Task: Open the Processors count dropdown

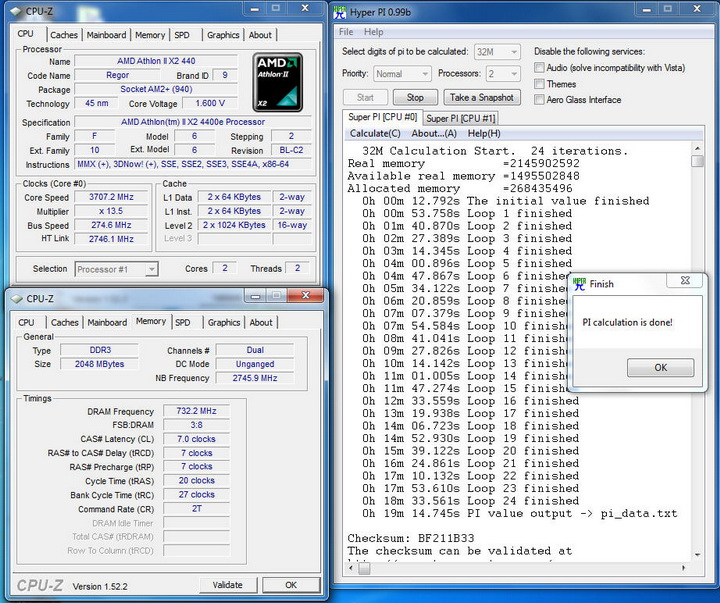Action: coord(503,73)
